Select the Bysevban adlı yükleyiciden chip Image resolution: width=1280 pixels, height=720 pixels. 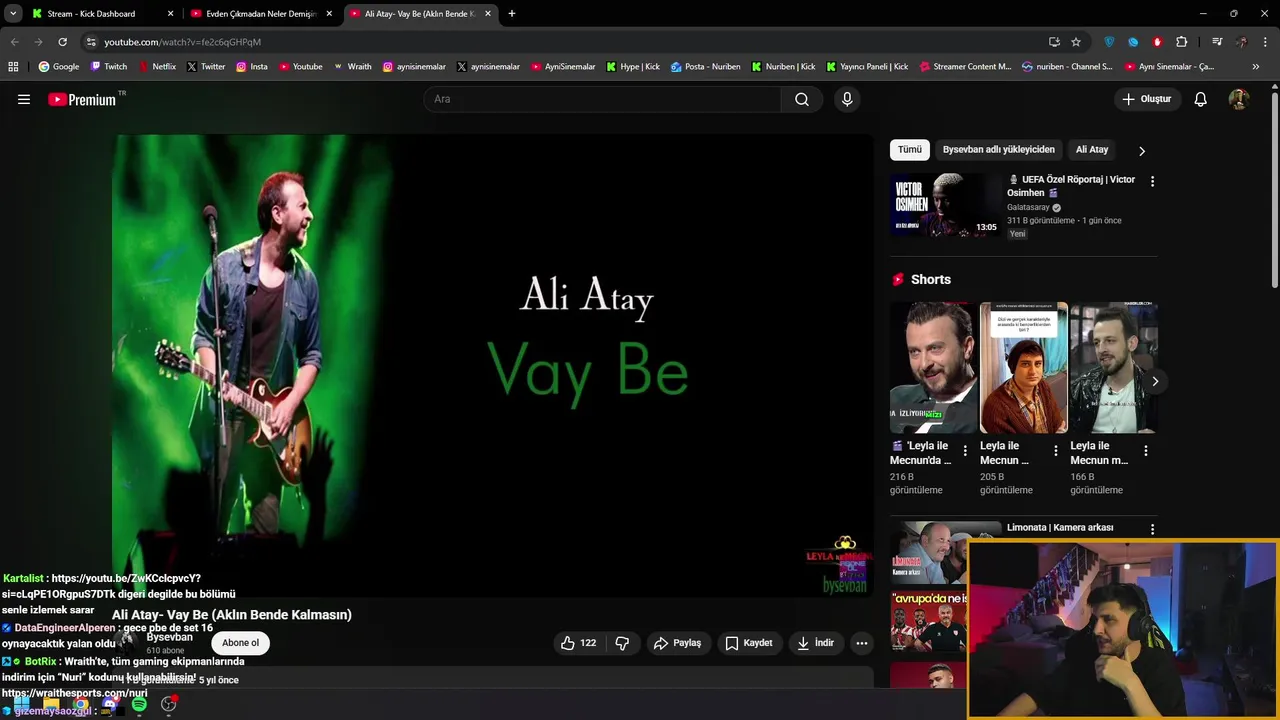(x=998, y=150)
